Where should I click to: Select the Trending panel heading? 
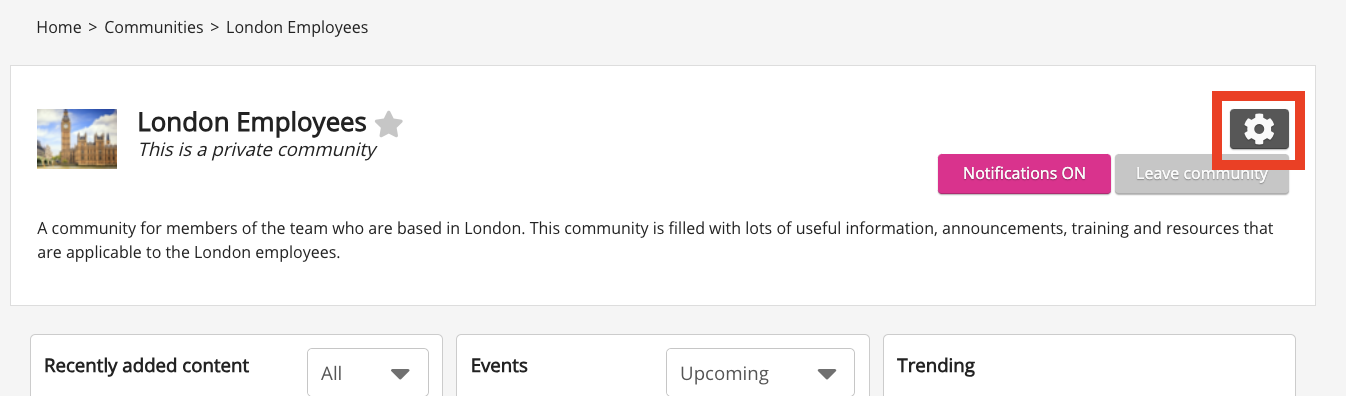pyautogui.click(x=936, y=365)
